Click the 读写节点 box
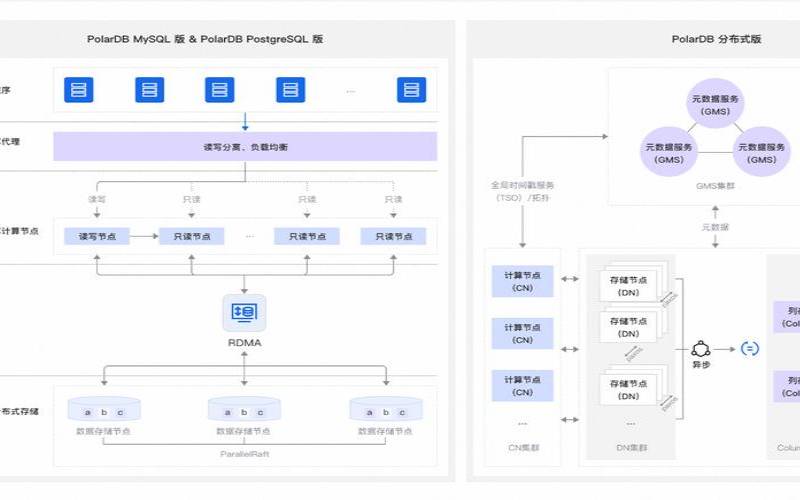Image resolution: width=800 pixels, height=500 pixels. click(97, 236)
